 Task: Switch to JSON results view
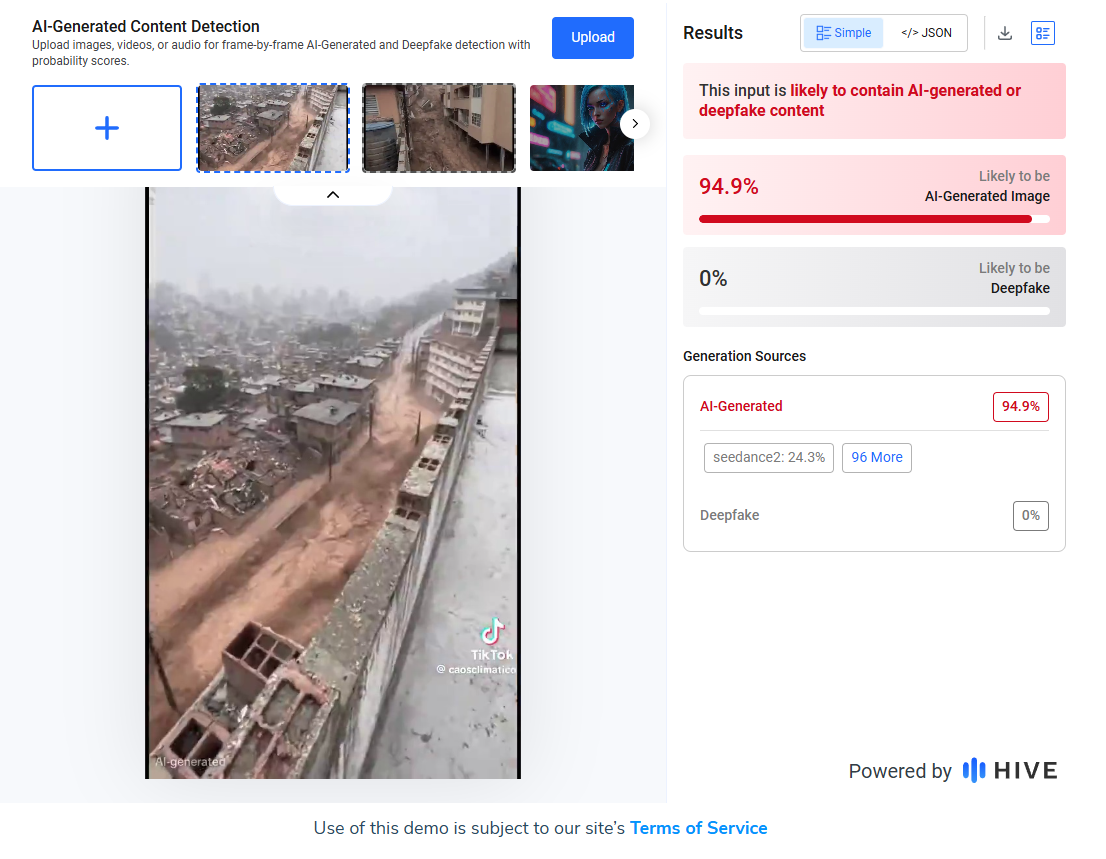[x=926, y=33]
